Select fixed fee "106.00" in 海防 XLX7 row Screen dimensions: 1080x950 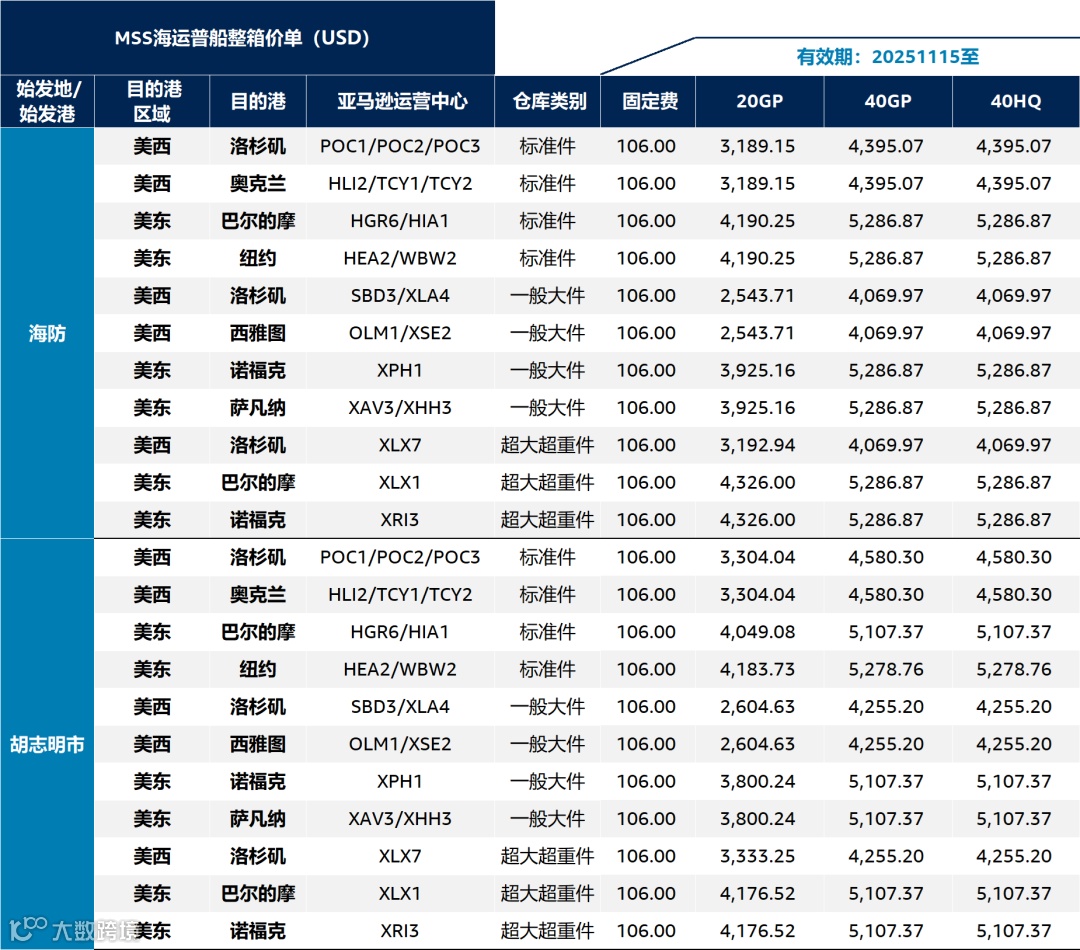tap(646, 445)
